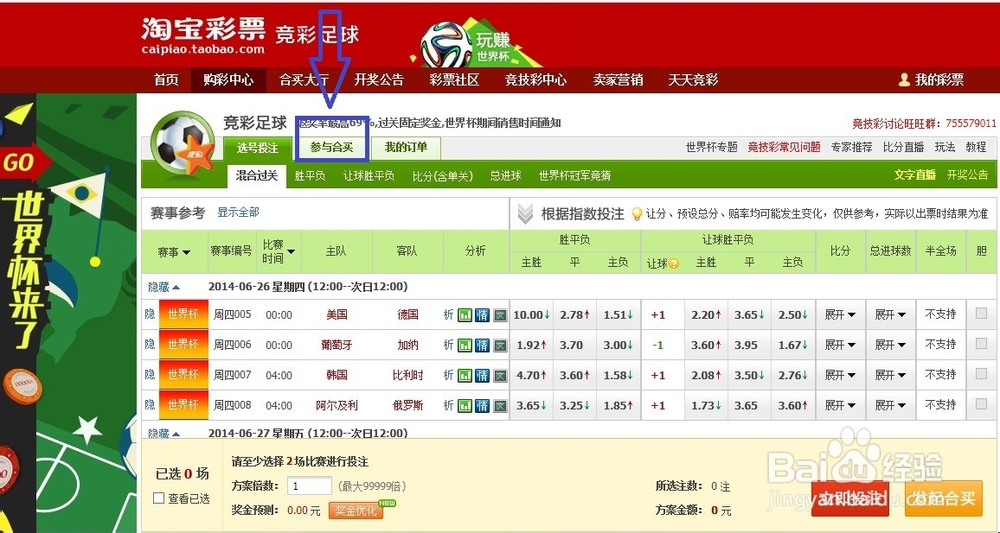The height and width of the screenshot is (533, 1000).
Task: Click the 让球 question-mark help icon
Action: [674, 263]
